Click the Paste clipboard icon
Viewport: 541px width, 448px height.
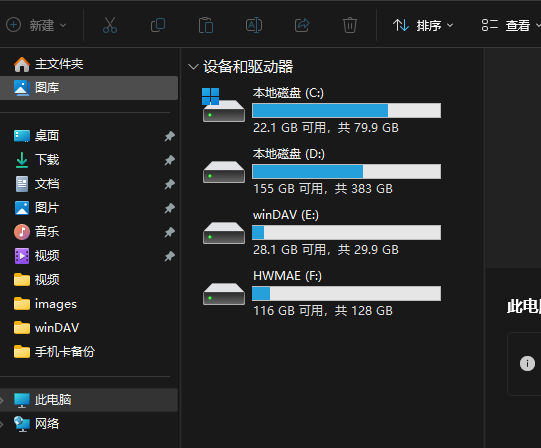(206, 25)
